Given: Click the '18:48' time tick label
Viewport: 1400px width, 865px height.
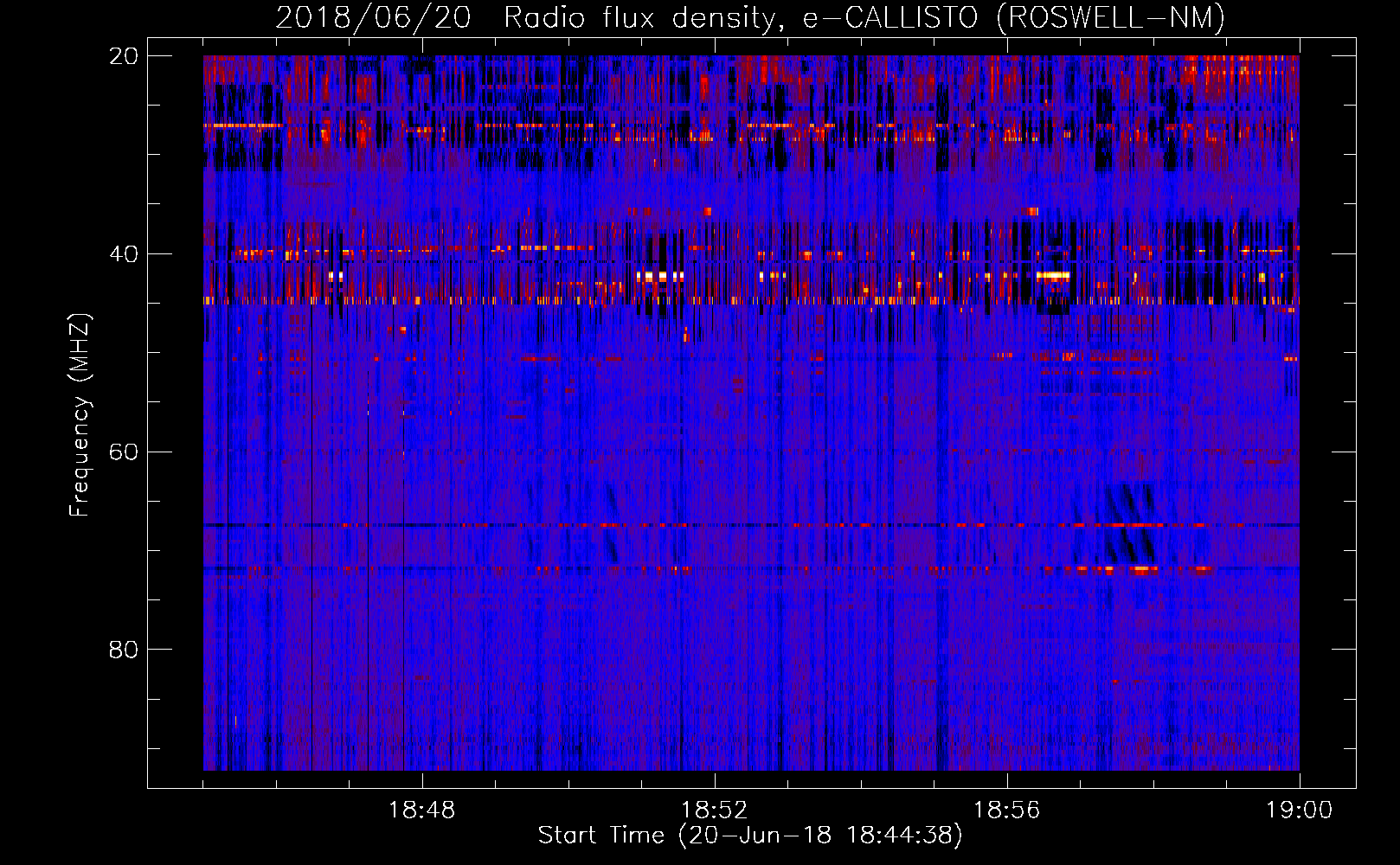Looking at the screenshot, I should click(x=422, y=810).
